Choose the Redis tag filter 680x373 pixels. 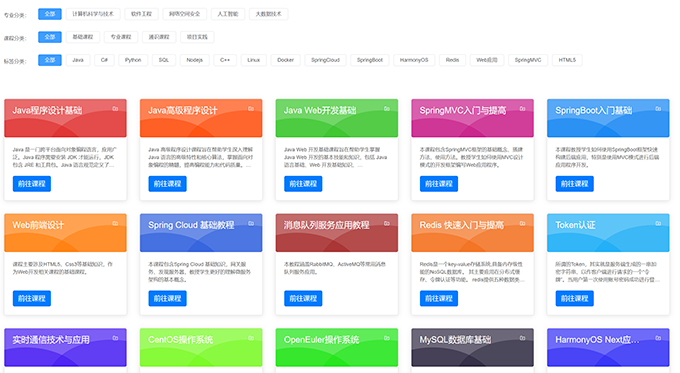(x=452, y=60)
